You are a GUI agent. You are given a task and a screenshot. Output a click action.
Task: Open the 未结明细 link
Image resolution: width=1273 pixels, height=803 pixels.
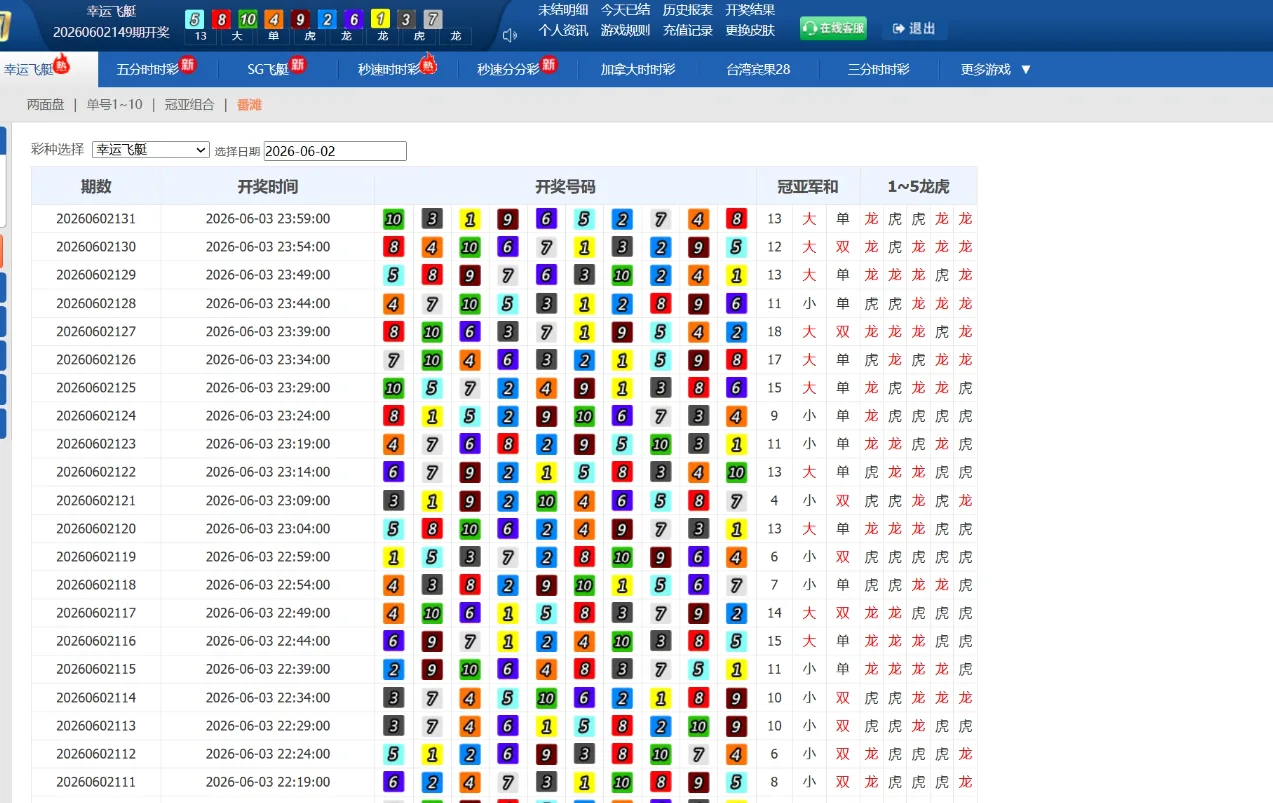(564, 10)
